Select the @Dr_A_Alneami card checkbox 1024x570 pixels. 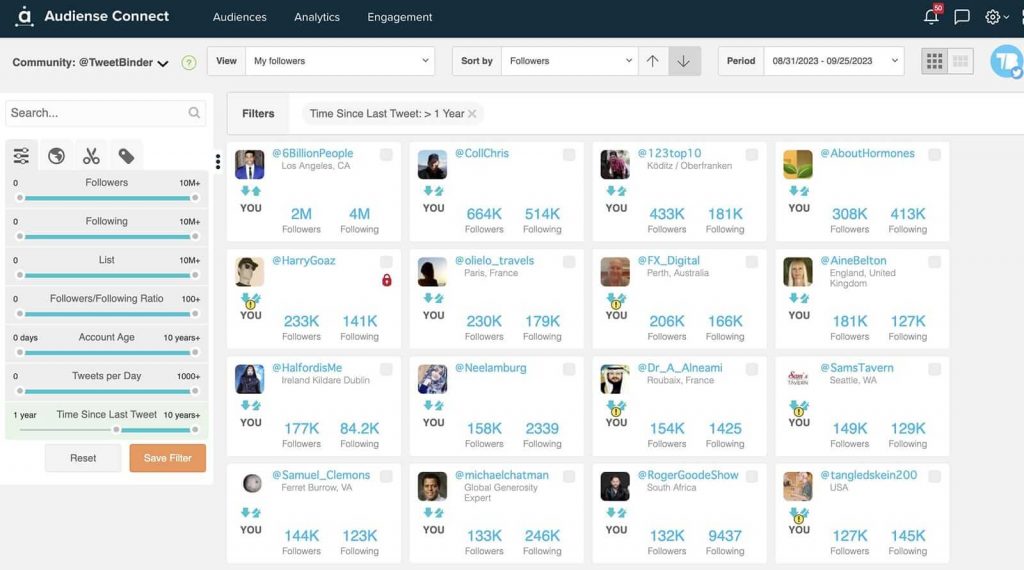[x=752, y=369]
